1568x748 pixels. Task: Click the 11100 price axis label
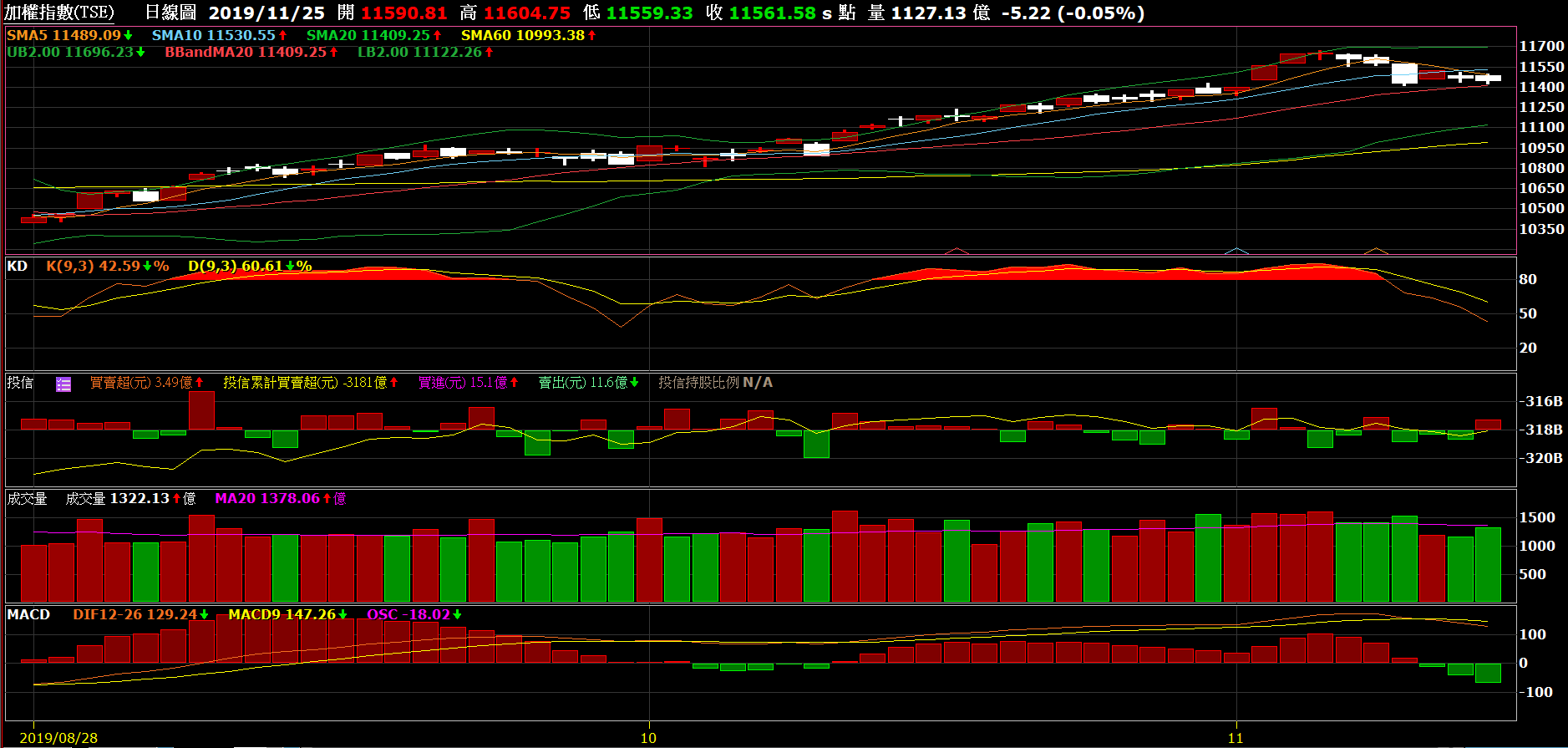(x=1542, y=127)
